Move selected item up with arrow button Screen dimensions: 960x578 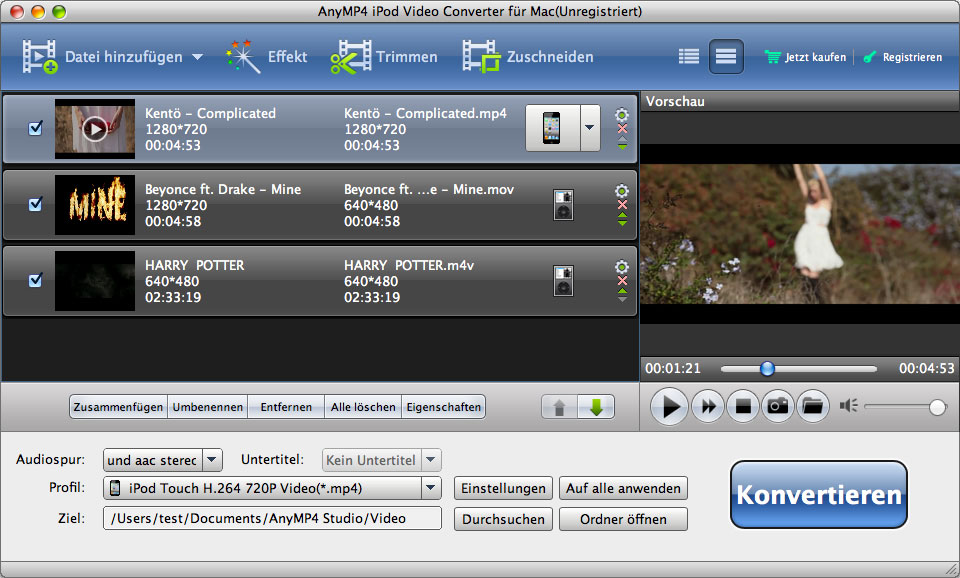(559, 407)
